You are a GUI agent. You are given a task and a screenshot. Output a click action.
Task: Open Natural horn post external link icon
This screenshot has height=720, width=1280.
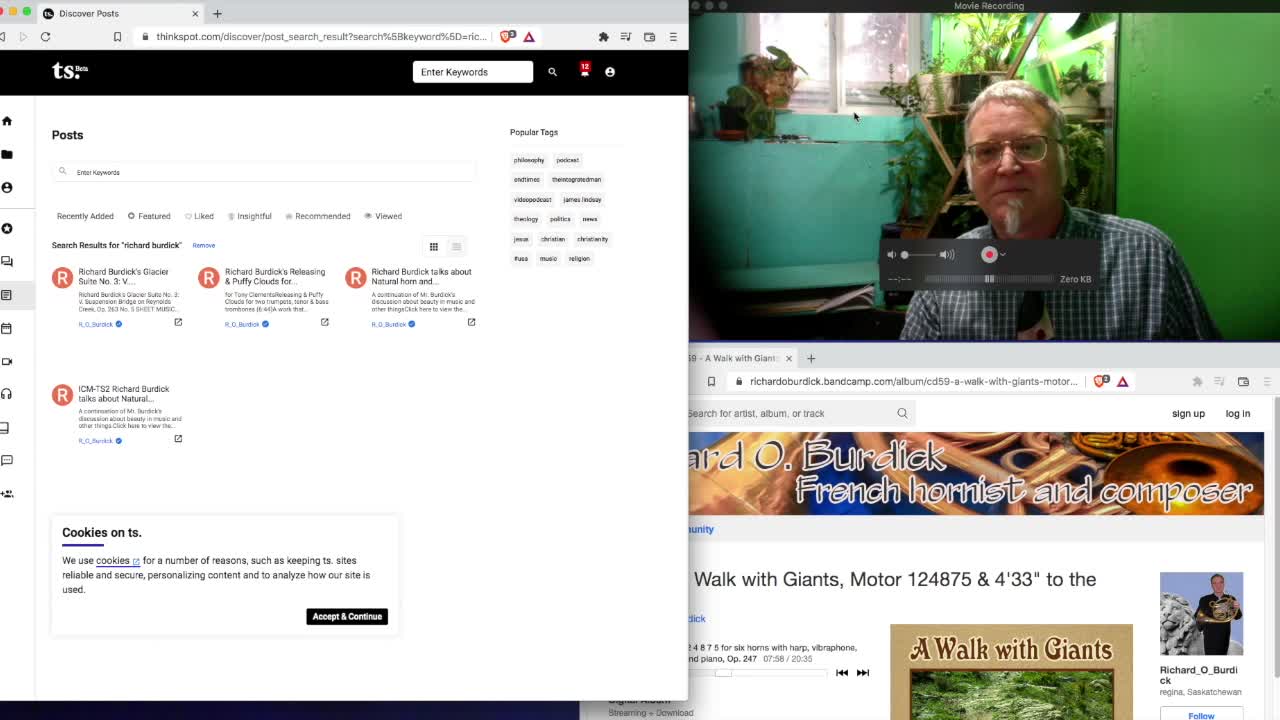tap(471, 322)
